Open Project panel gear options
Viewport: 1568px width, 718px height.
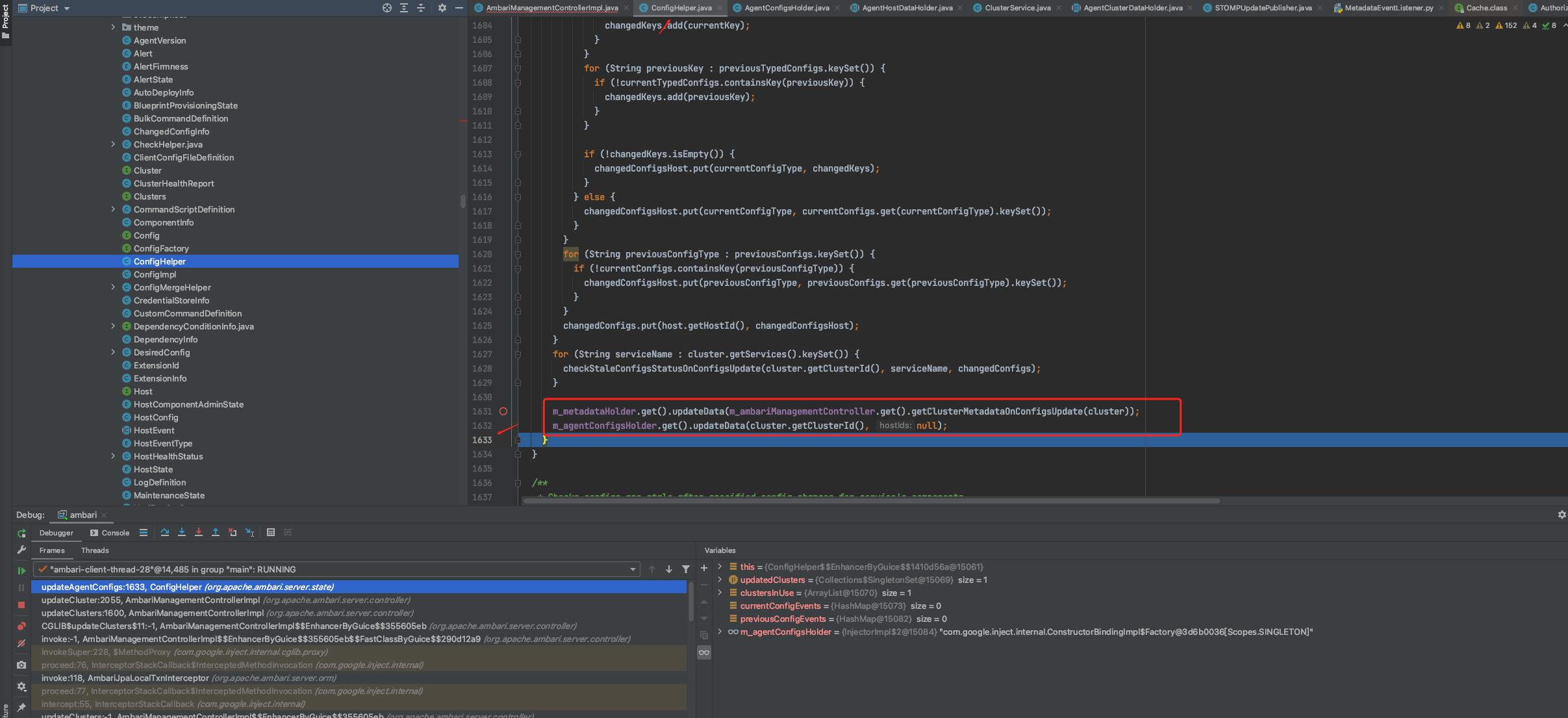click(442, 8)
